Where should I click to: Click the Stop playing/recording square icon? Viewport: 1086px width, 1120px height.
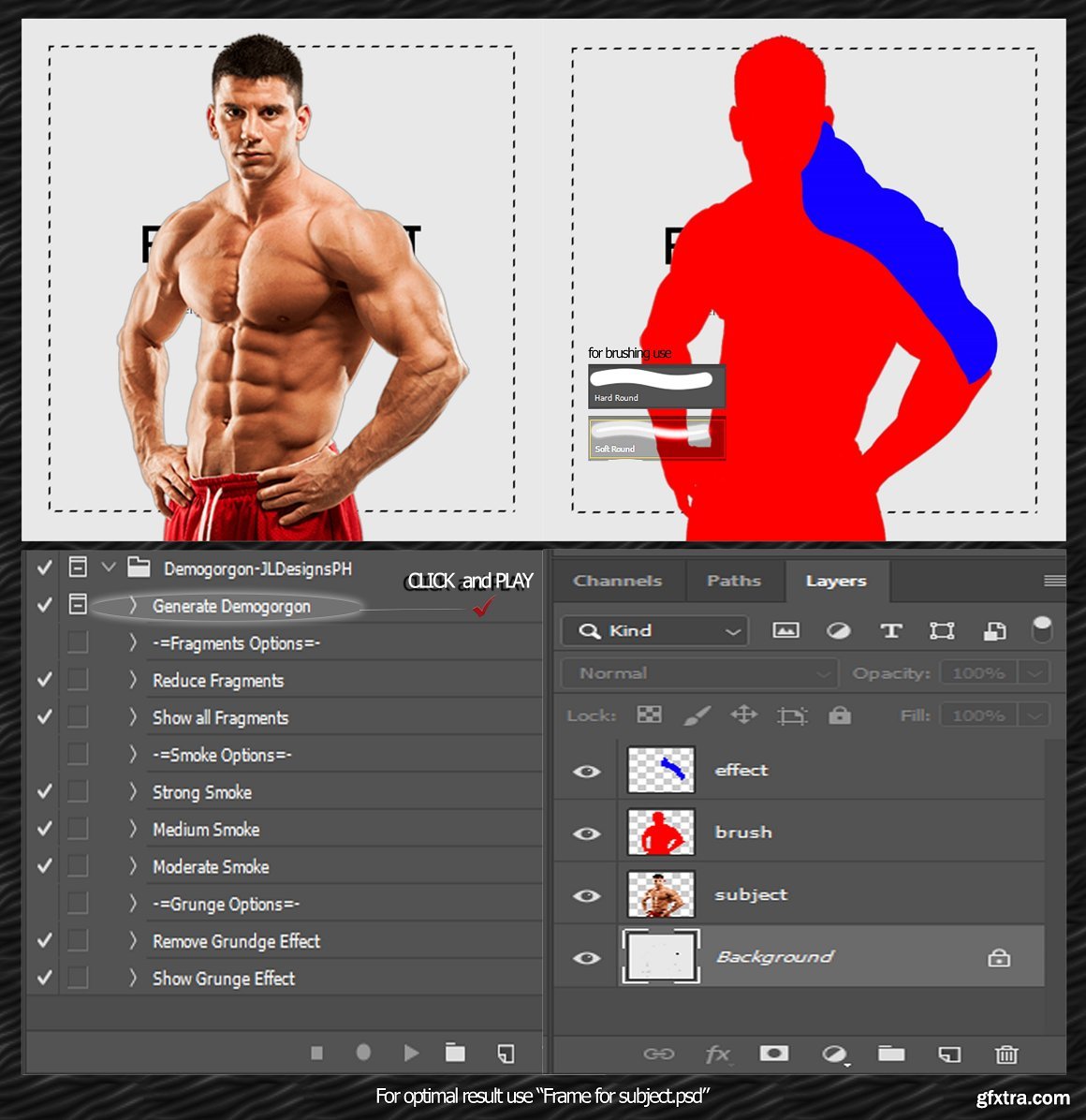pyautogui.click(x=317, y=1054)
